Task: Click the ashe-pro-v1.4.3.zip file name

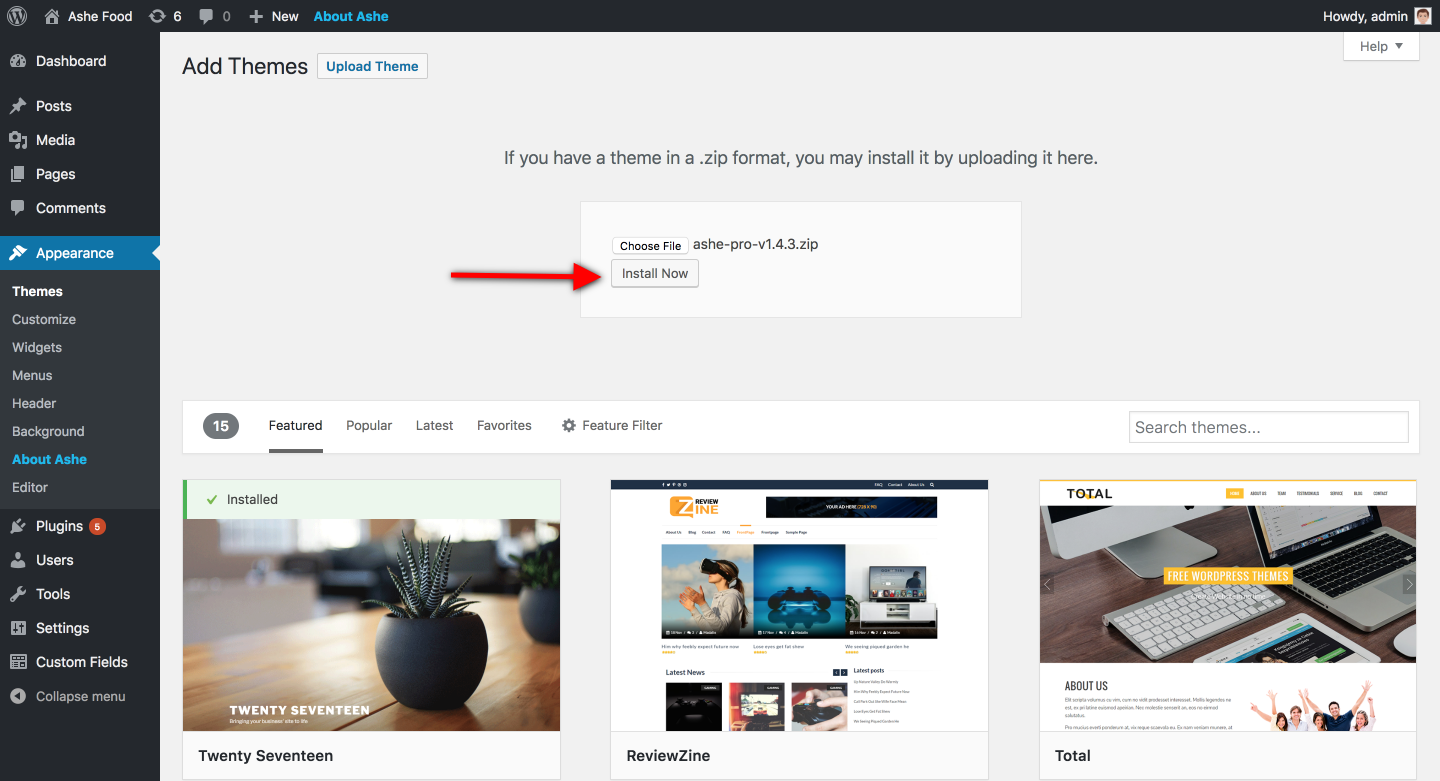Action: coord(755,244)
